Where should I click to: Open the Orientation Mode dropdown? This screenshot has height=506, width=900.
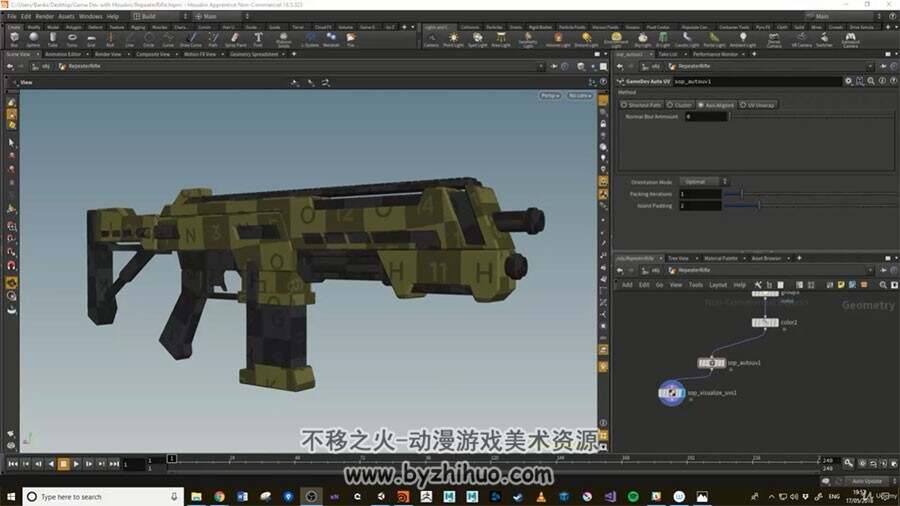704,182
